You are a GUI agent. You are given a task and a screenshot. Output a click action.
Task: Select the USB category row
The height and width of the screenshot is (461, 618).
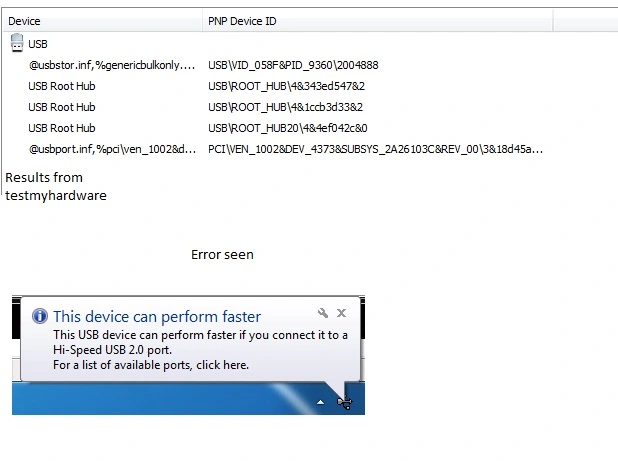tap(38, 44)
